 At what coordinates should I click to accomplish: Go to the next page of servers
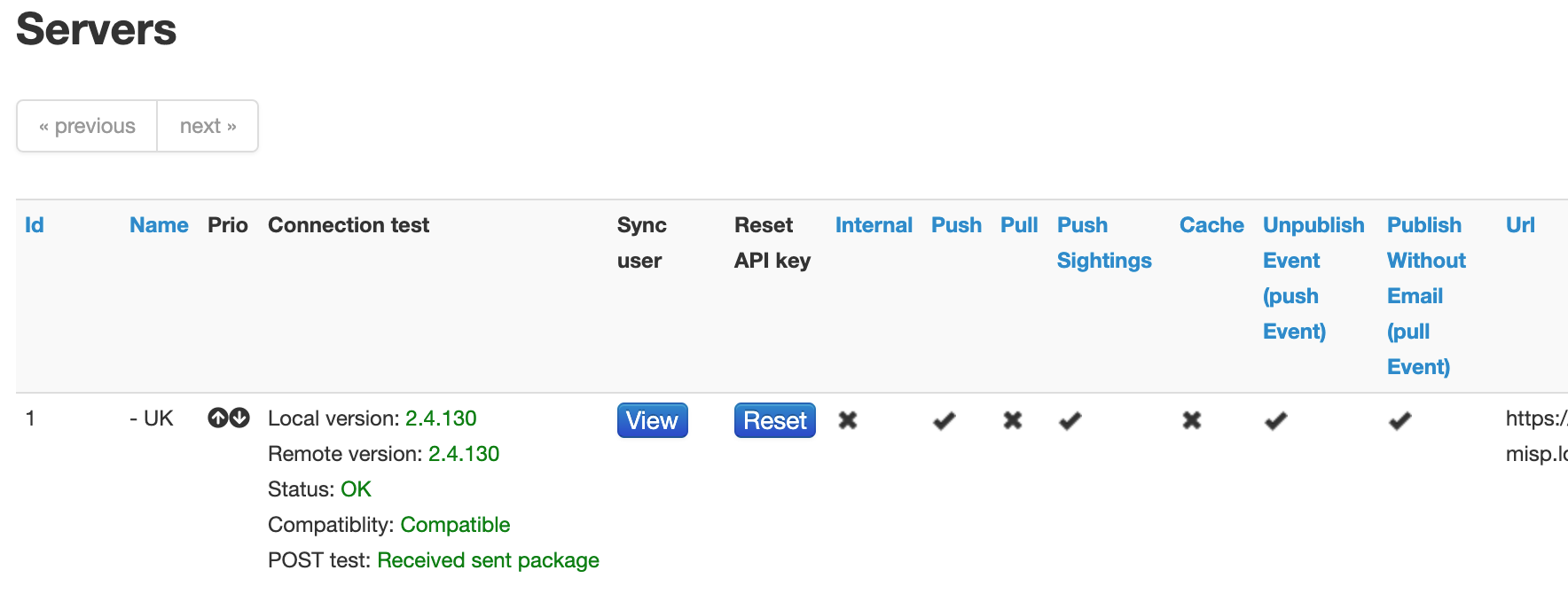point(207,126)
